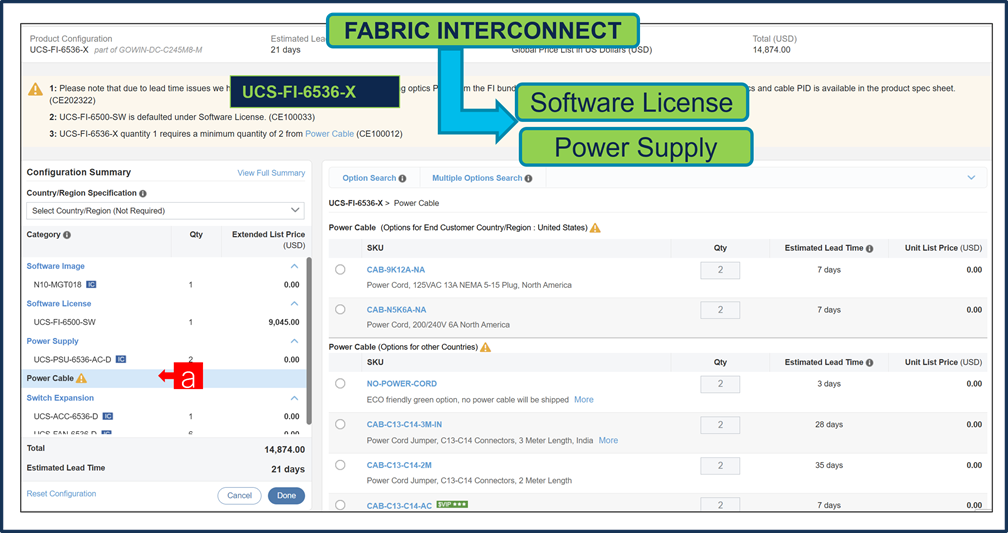Collapse the Switch Expansion category
The image size is (1008, 533).
pyautogui.click(x=294, y=398)
